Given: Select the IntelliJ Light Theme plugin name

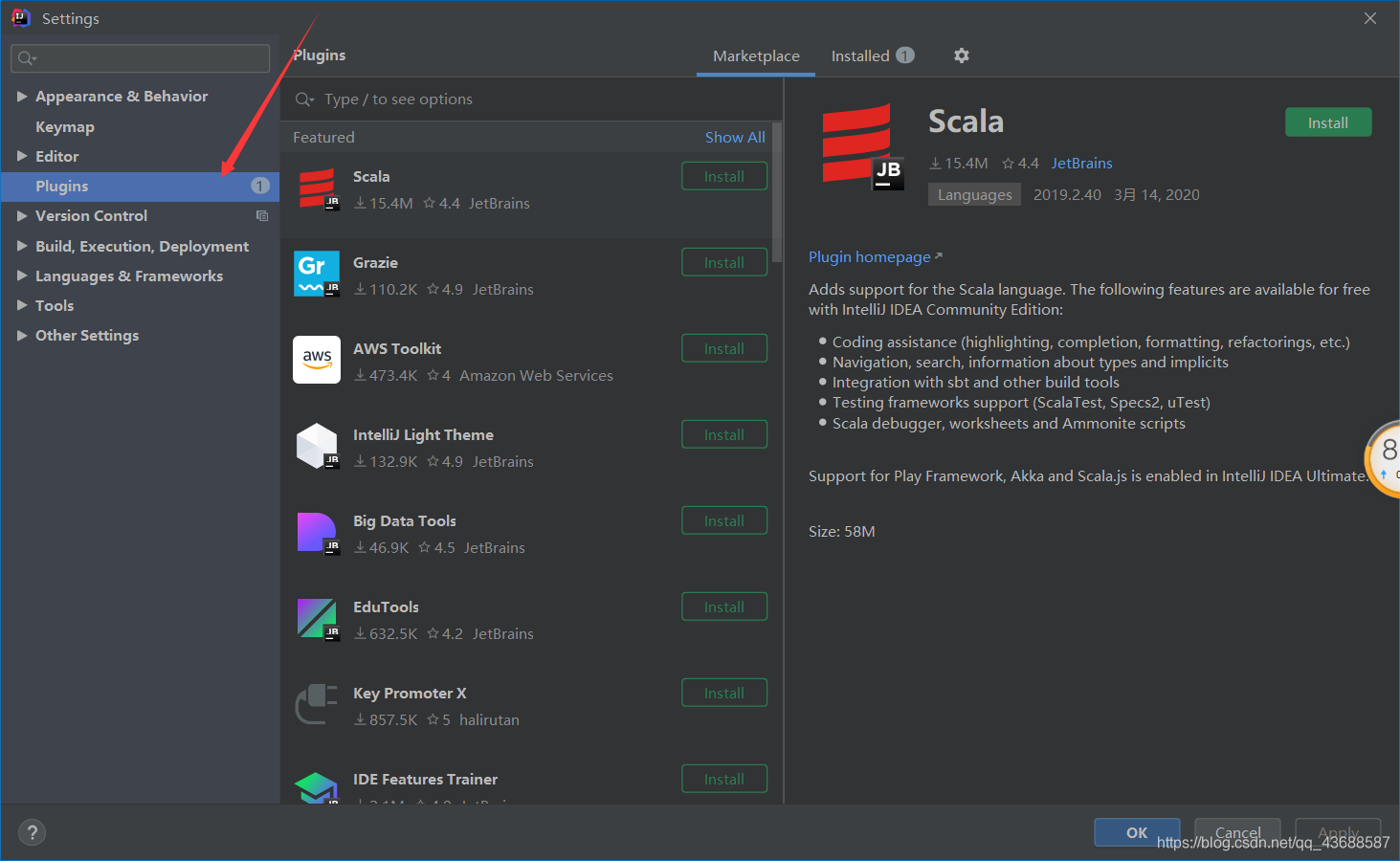Looking at the screenshot, I should [x=423, y=434].
